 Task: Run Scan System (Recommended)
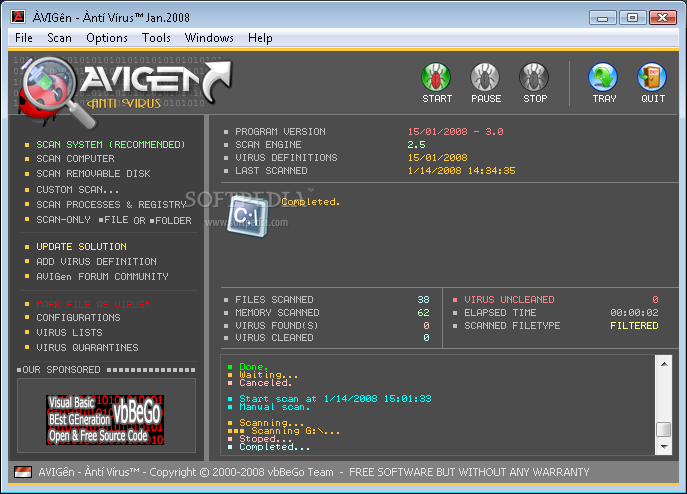pos(110,145)
